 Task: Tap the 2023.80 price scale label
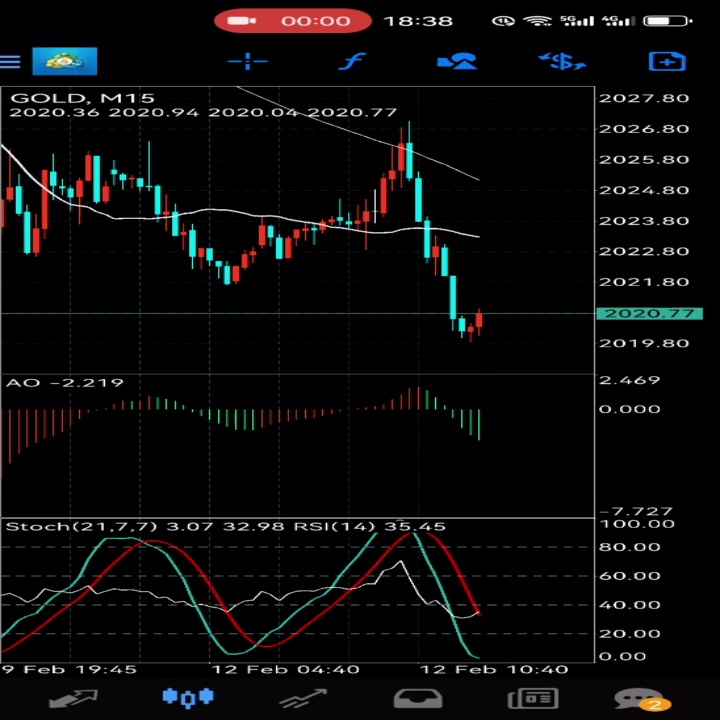tap(644, 220)
